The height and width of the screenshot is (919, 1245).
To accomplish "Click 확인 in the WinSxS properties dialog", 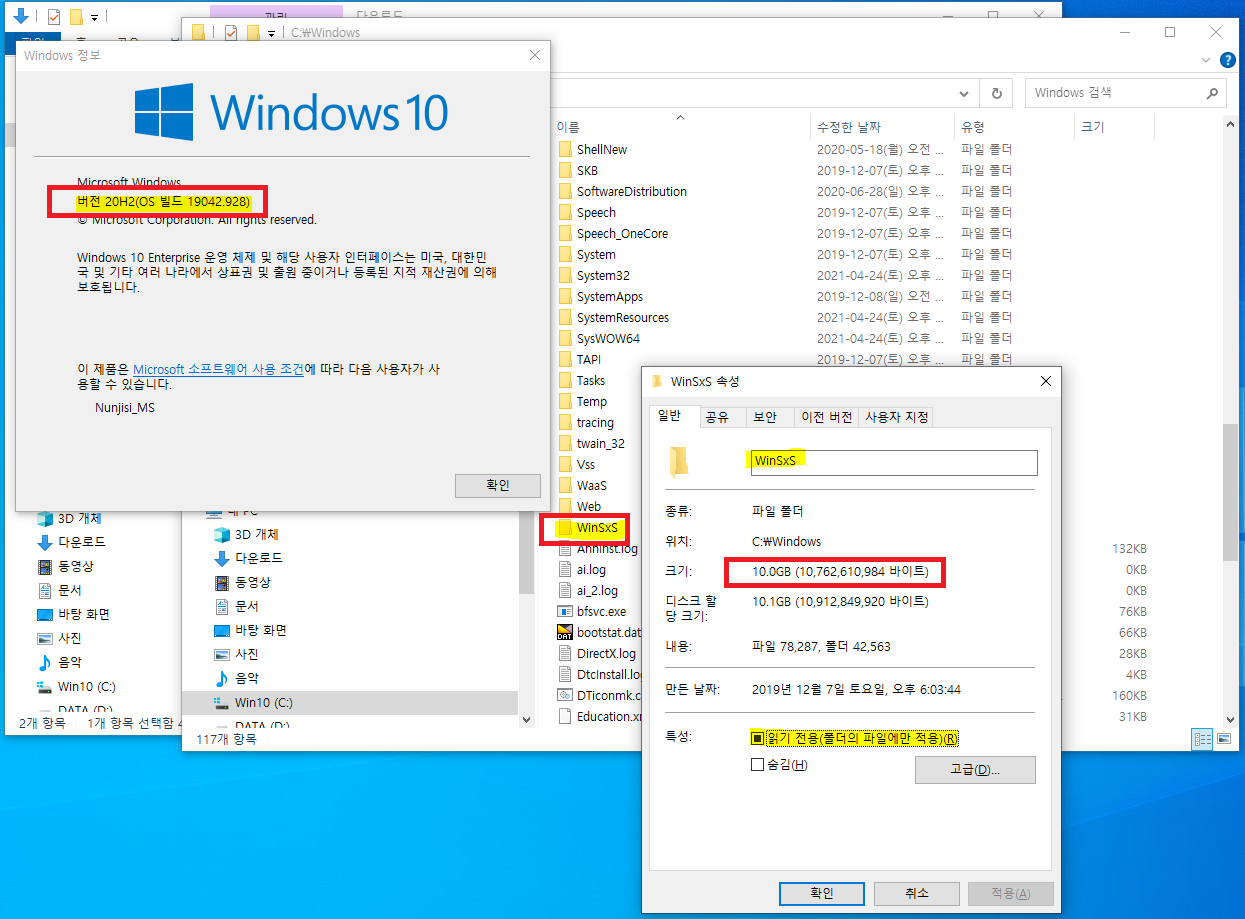I will click(x=821, y=893).
